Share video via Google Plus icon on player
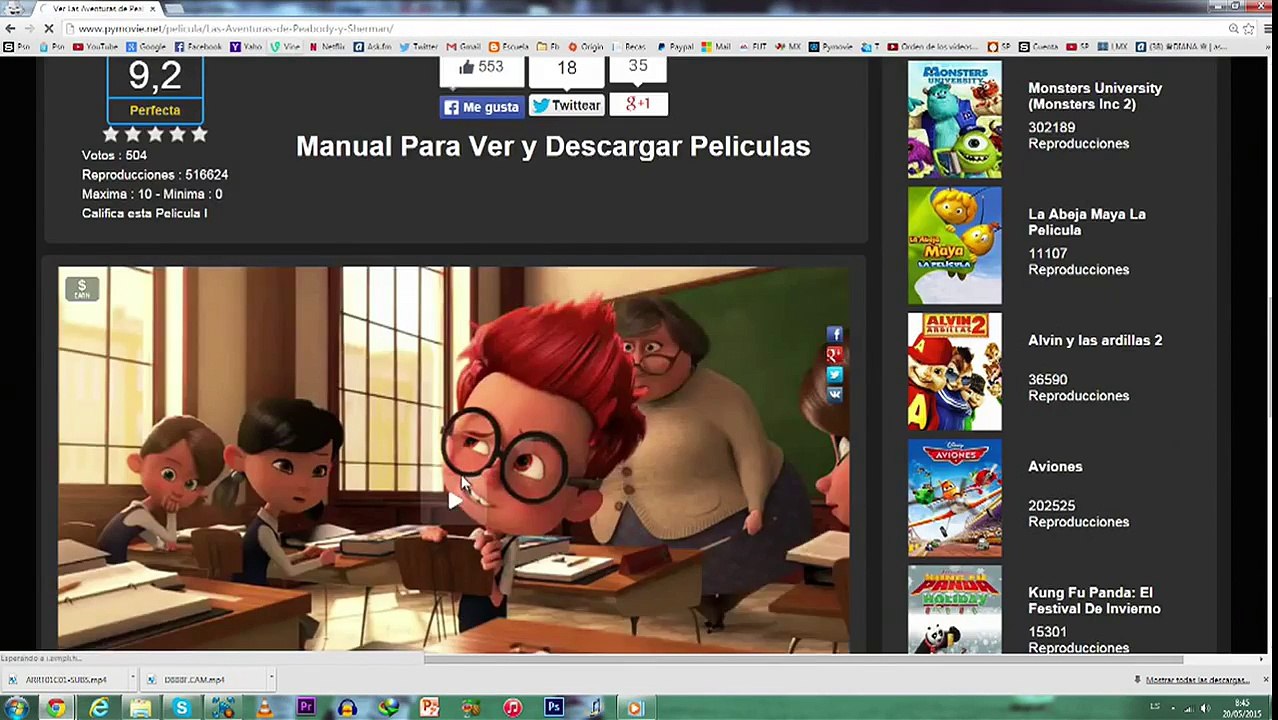The image size is (1278, 720). (x=834, y=354)
